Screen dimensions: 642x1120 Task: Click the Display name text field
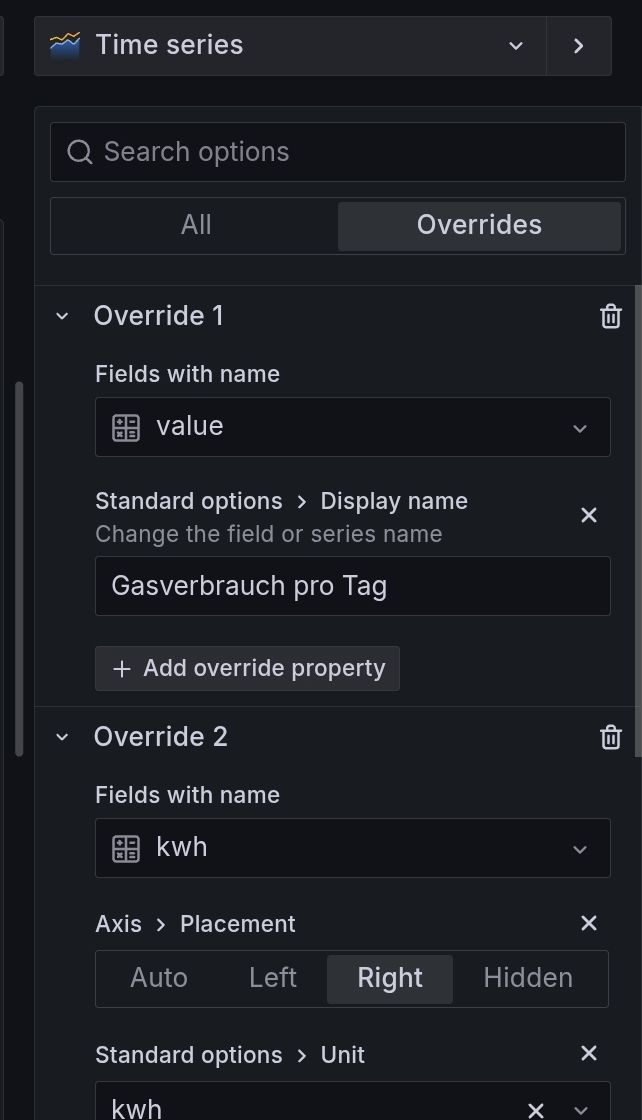point(352,586)
